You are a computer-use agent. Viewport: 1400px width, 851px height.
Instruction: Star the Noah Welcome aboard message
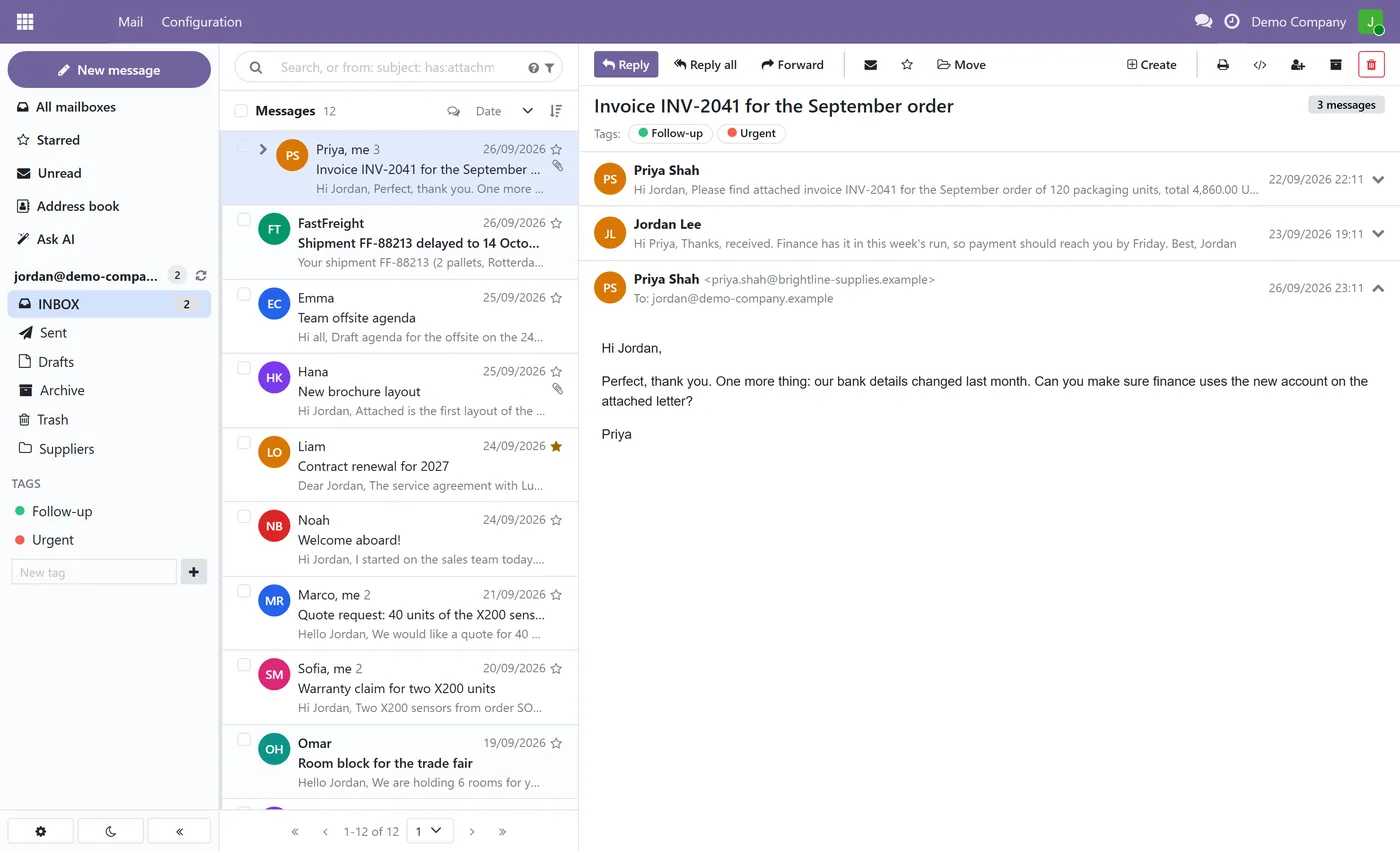[x=556, y=520]
